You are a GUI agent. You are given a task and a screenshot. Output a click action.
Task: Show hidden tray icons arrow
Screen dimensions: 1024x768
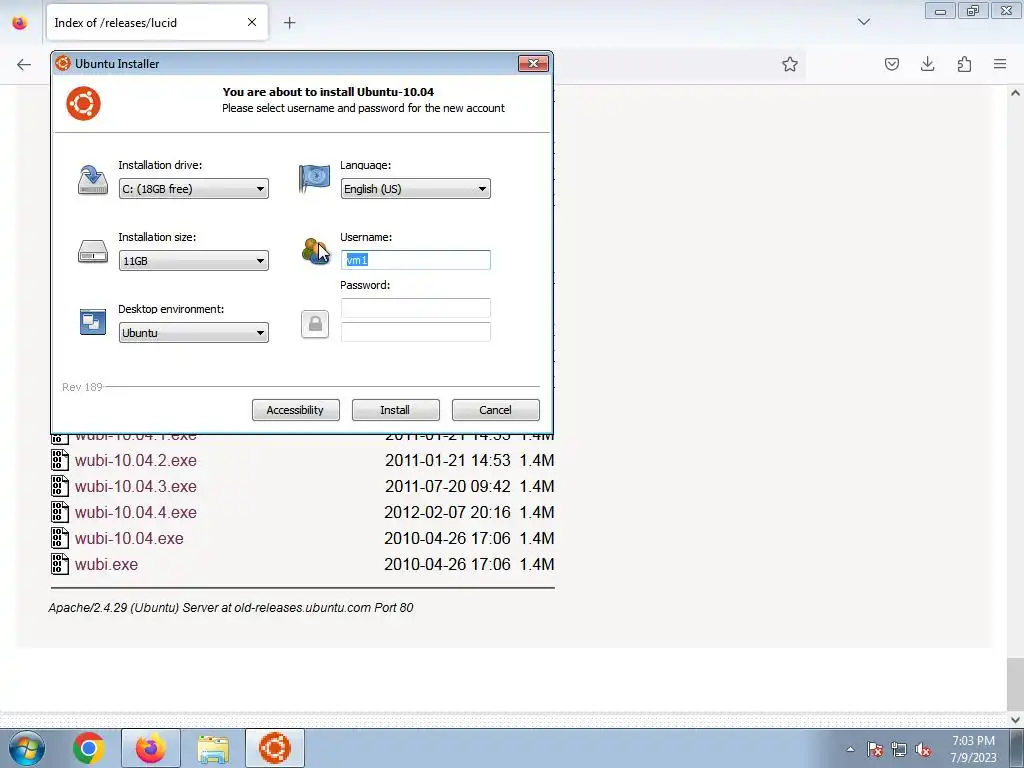point(850,749)
